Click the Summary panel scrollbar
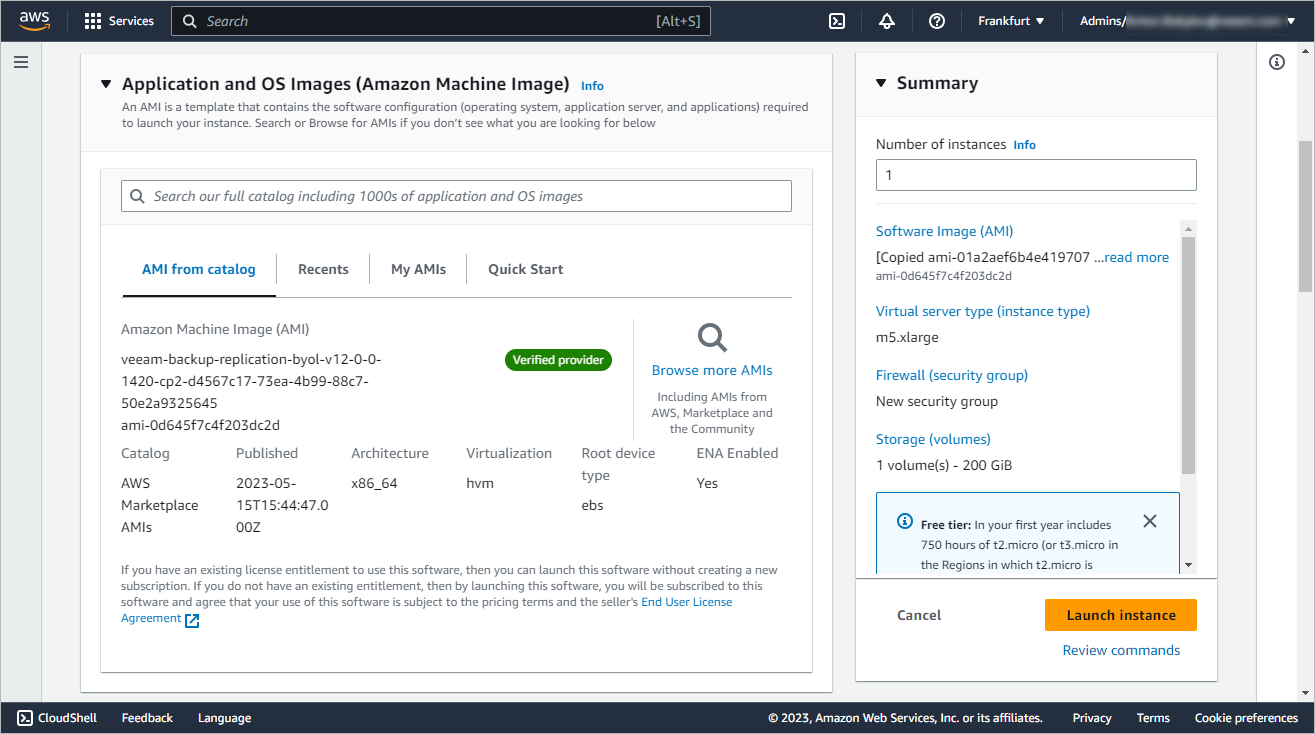The image size is (1315, 734). click(x=1188, y=355)
